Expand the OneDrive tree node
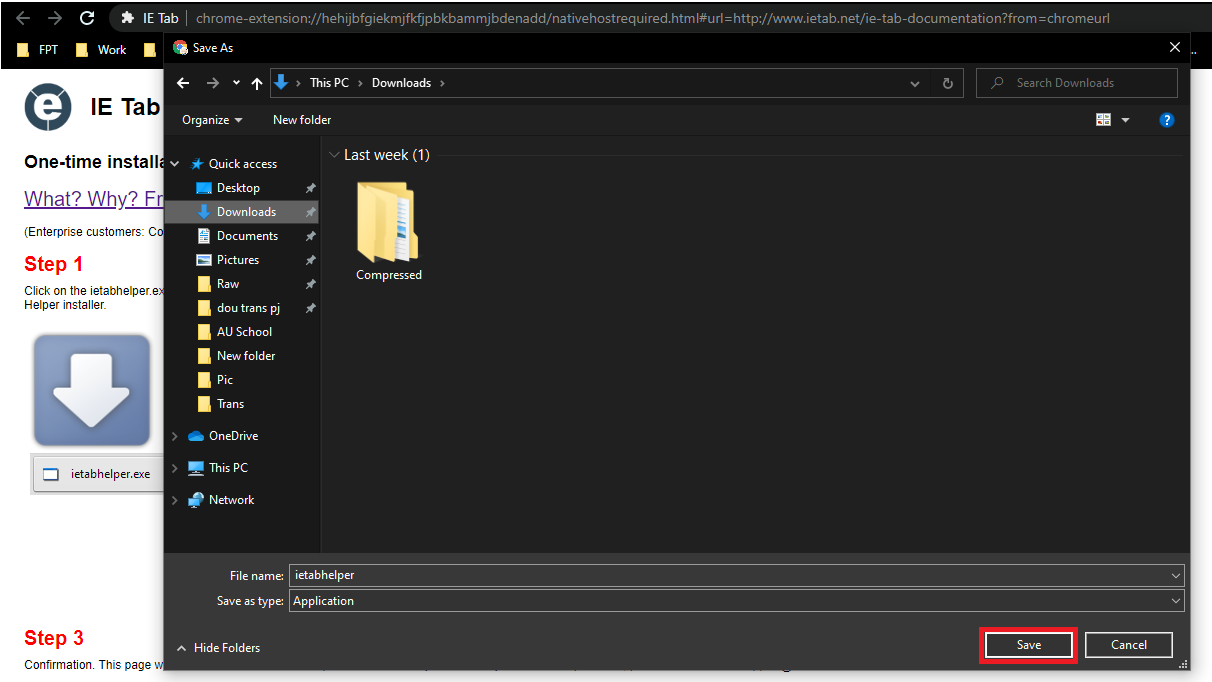This screenshot has width=1212, height=682. click(x=175, y=436)
